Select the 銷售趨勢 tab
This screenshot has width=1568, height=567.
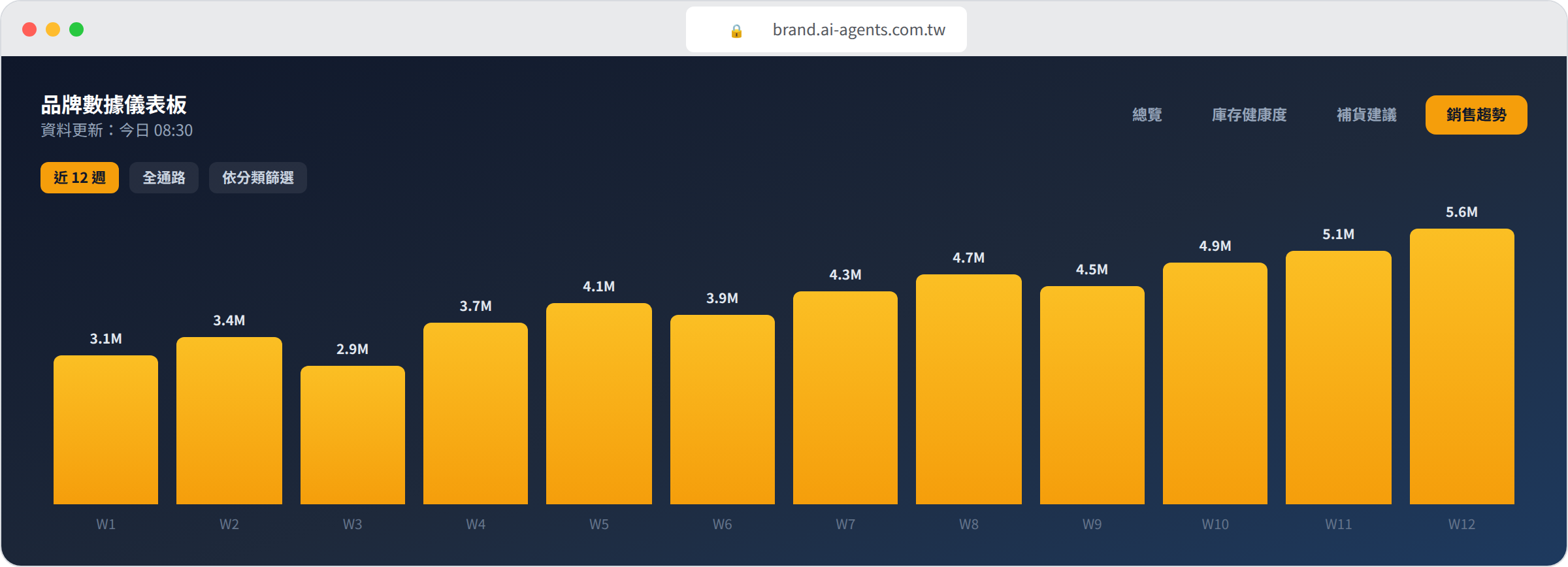1476,115
